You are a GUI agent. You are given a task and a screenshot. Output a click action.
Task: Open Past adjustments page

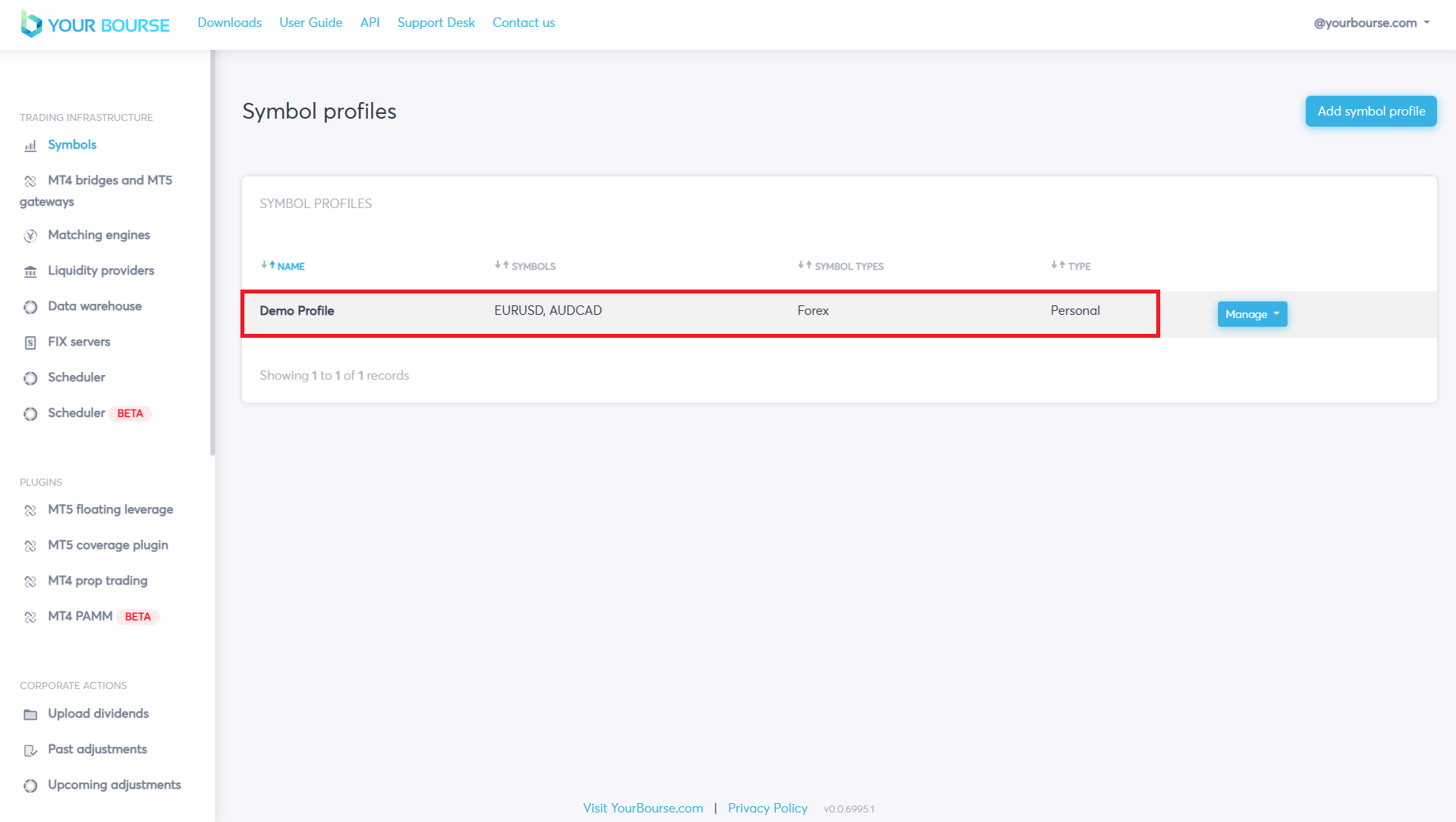click(97, 749)
